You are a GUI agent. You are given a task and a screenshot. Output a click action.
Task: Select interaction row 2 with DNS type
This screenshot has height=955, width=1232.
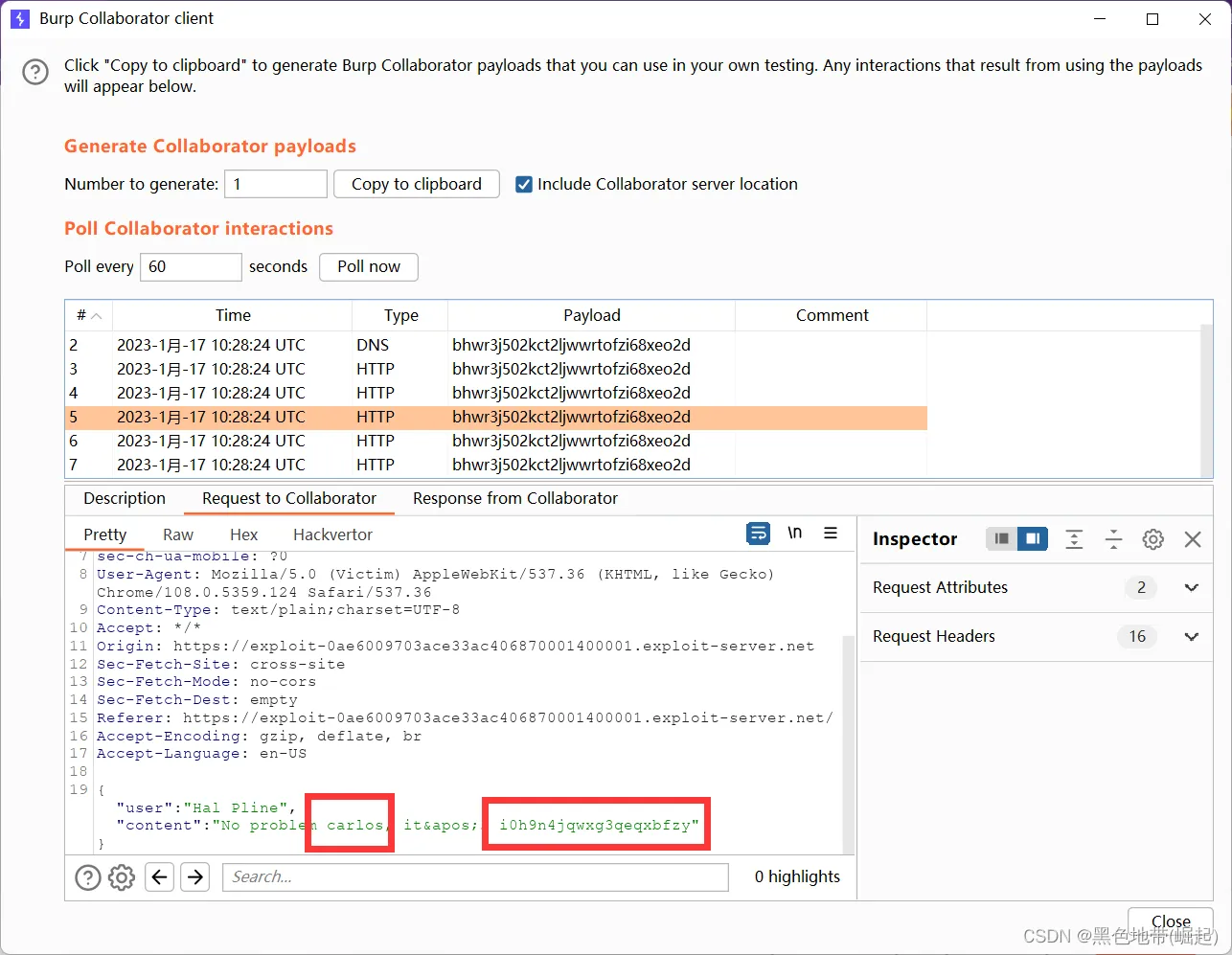(495, 345)
